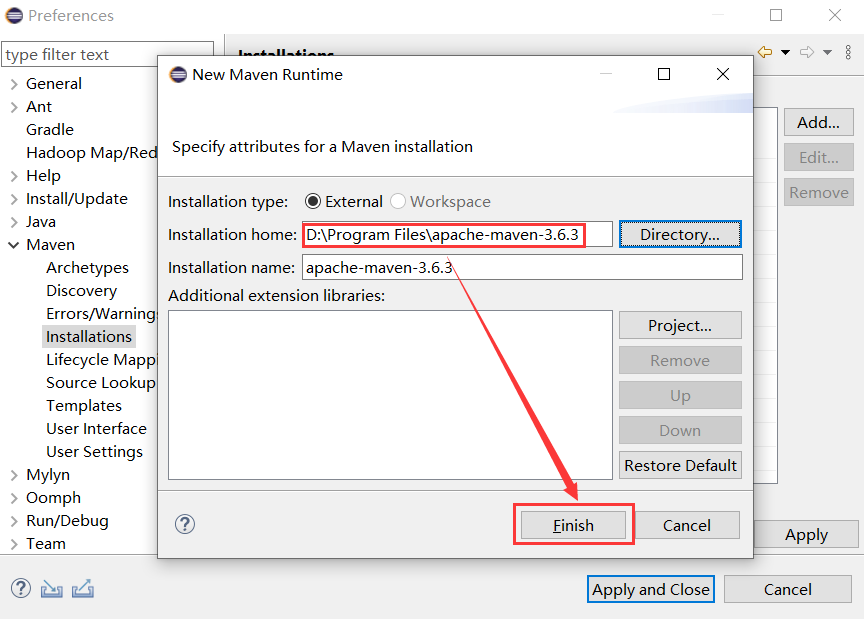Select Hadoop Map/Reduce preferences entry
864x619 pixels.
click(x=91, y=153)
